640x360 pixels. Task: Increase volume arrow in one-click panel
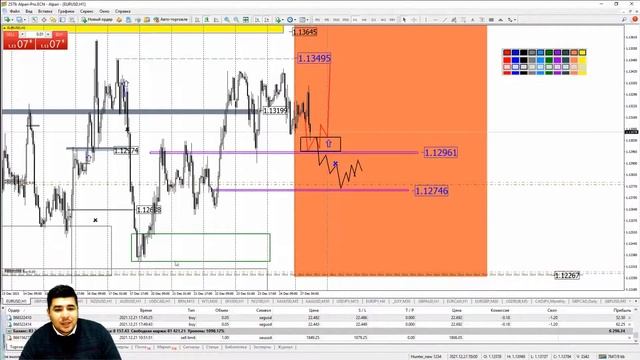pos(48,34)
